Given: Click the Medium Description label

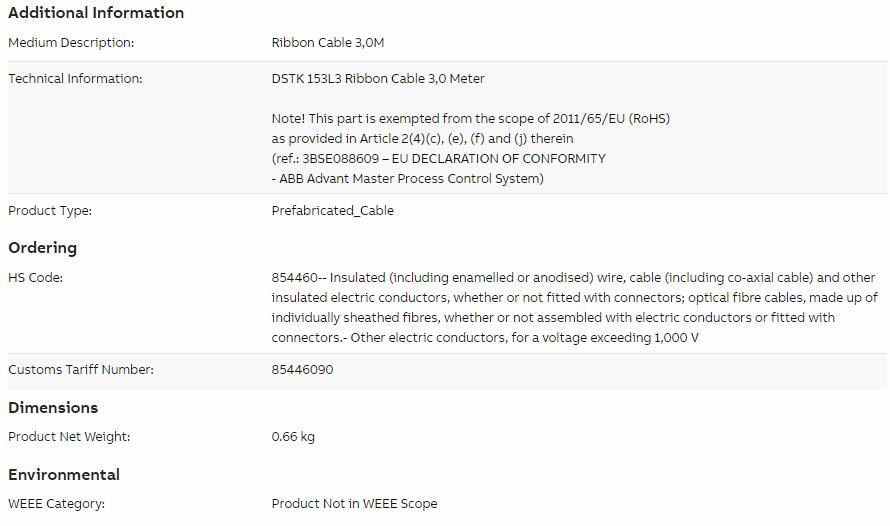Looking at the screenshot, I should (71, 43).
